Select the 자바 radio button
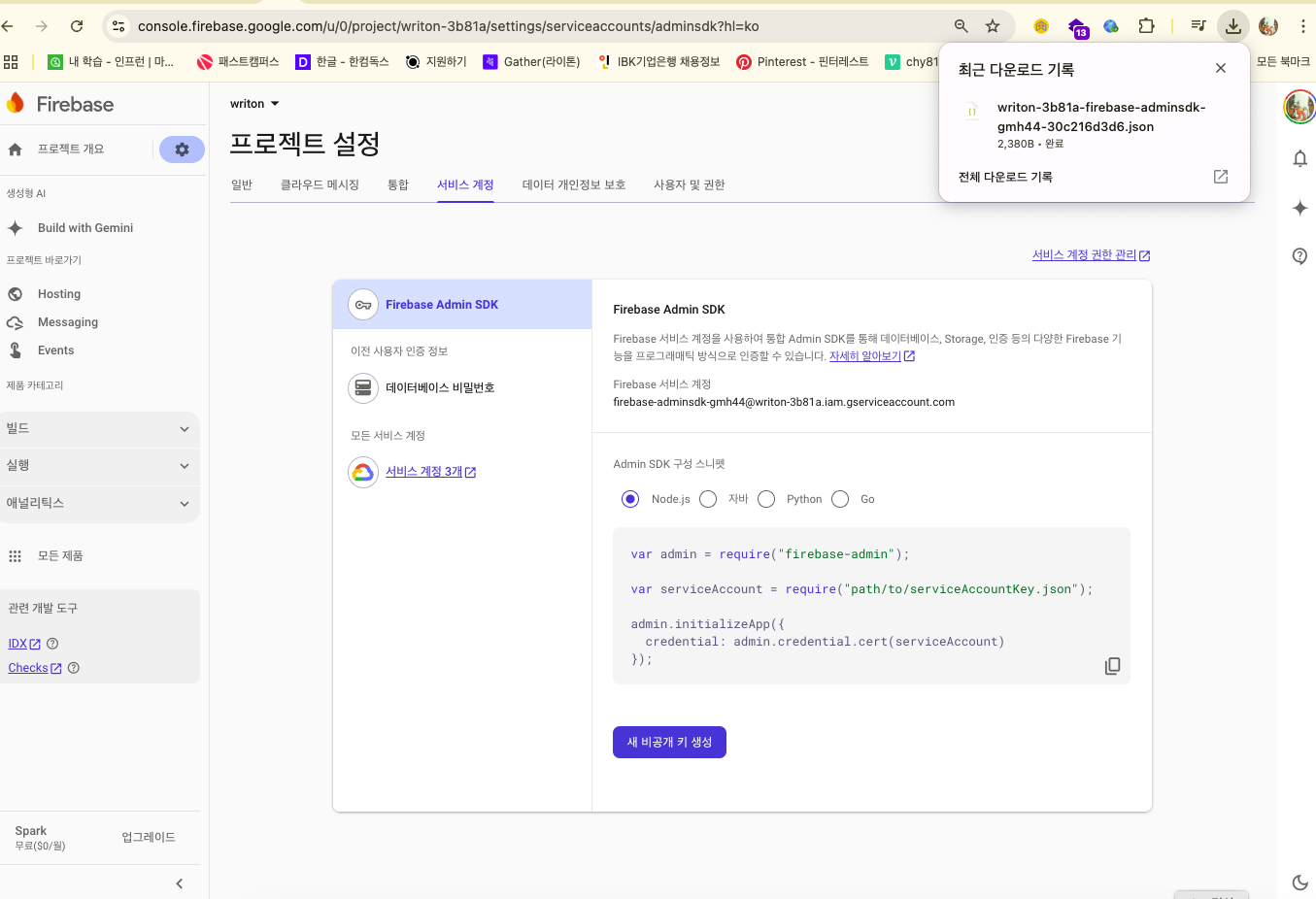 (708, 499)
